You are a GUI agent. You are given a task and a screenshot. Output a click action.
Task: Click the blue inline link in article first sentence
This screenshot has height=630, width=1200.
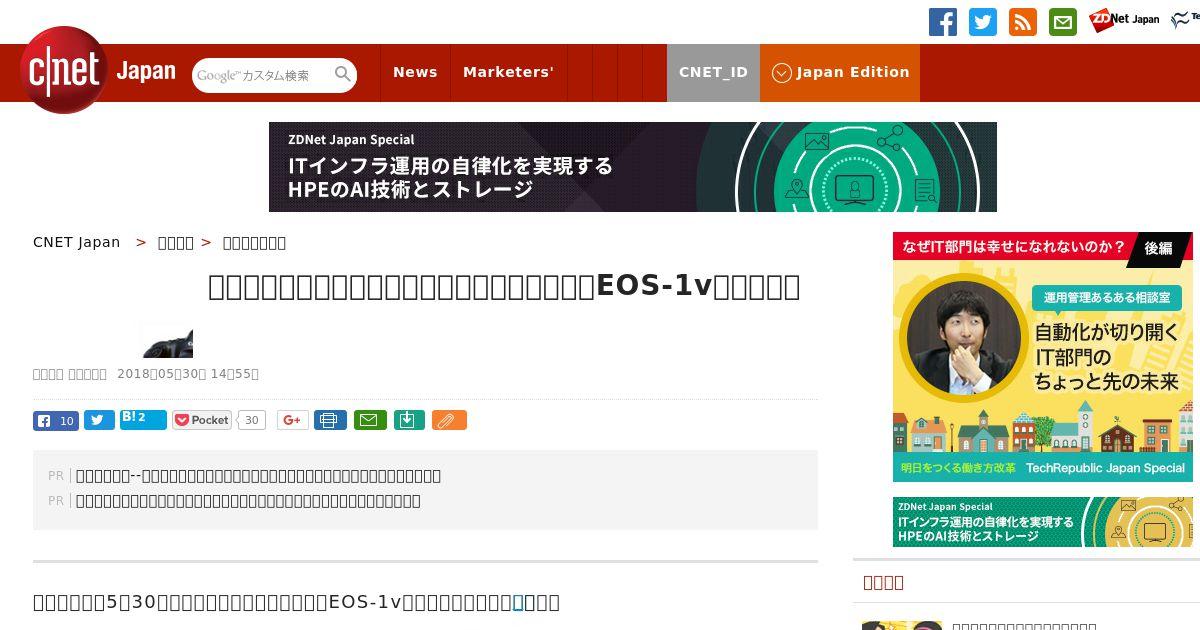coord(518,602)
